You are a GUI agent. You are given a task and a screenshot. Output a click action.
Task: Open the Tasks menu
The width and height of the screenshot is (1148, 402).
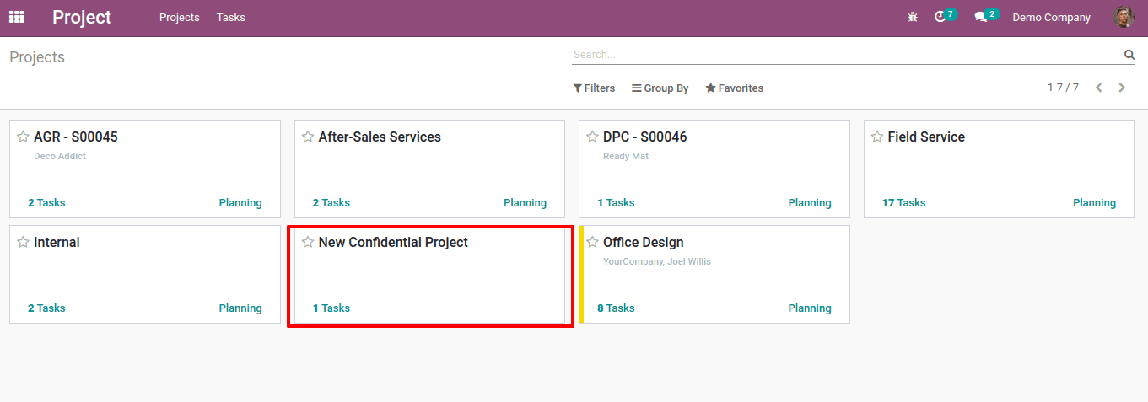click(231, 18)
